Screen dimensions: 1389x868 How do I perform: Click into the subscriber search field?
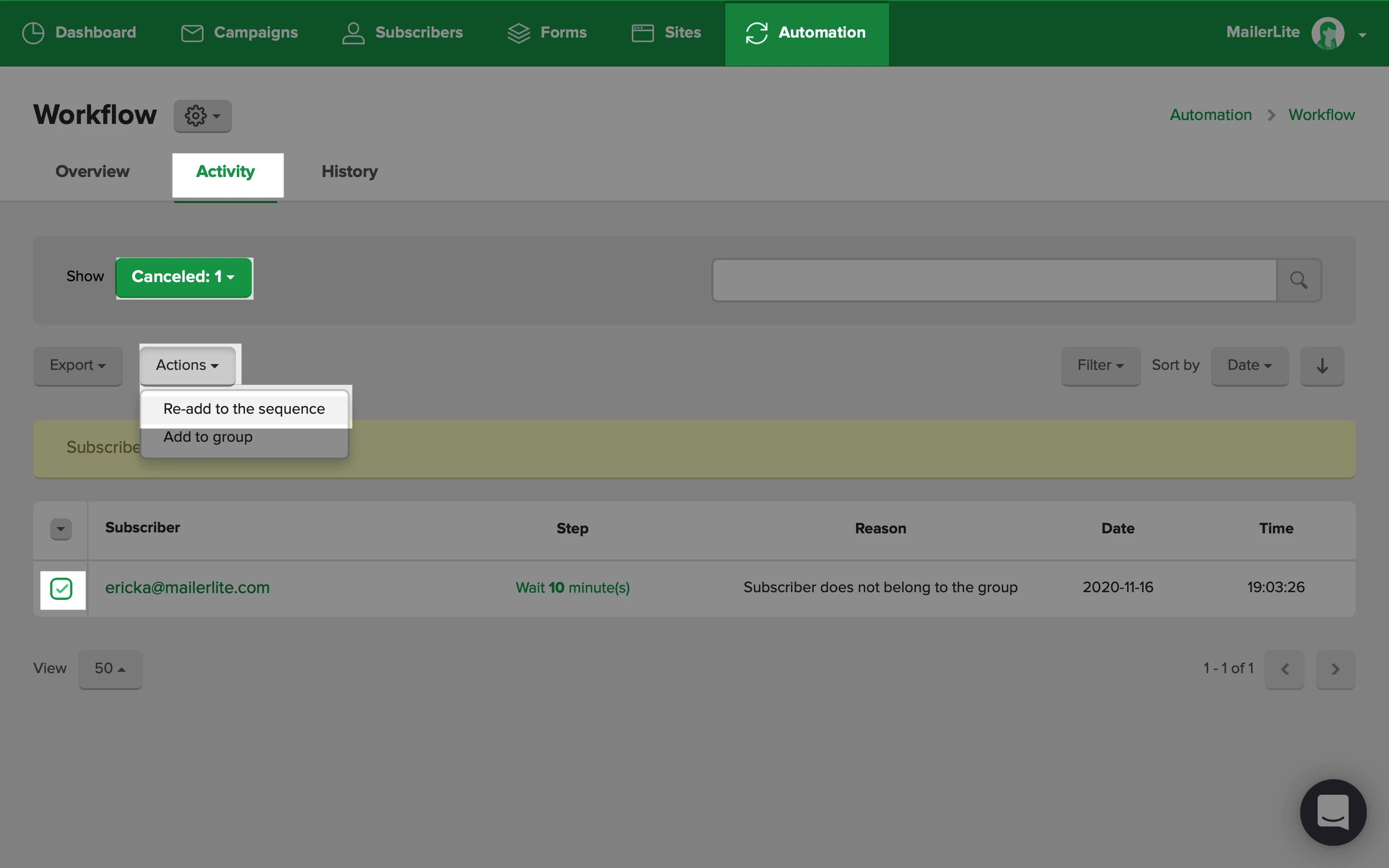(x=994, y=280)
